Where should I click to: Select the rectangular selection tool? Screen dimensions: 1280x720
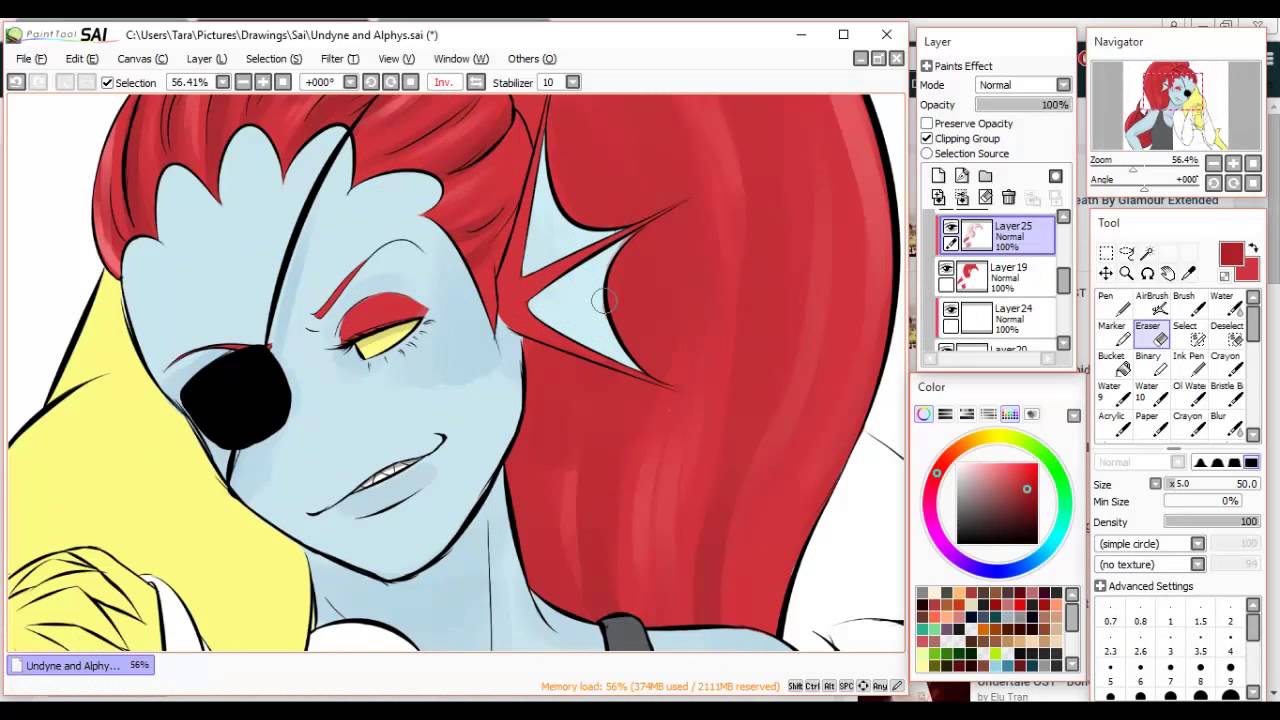coord(1106,253)
